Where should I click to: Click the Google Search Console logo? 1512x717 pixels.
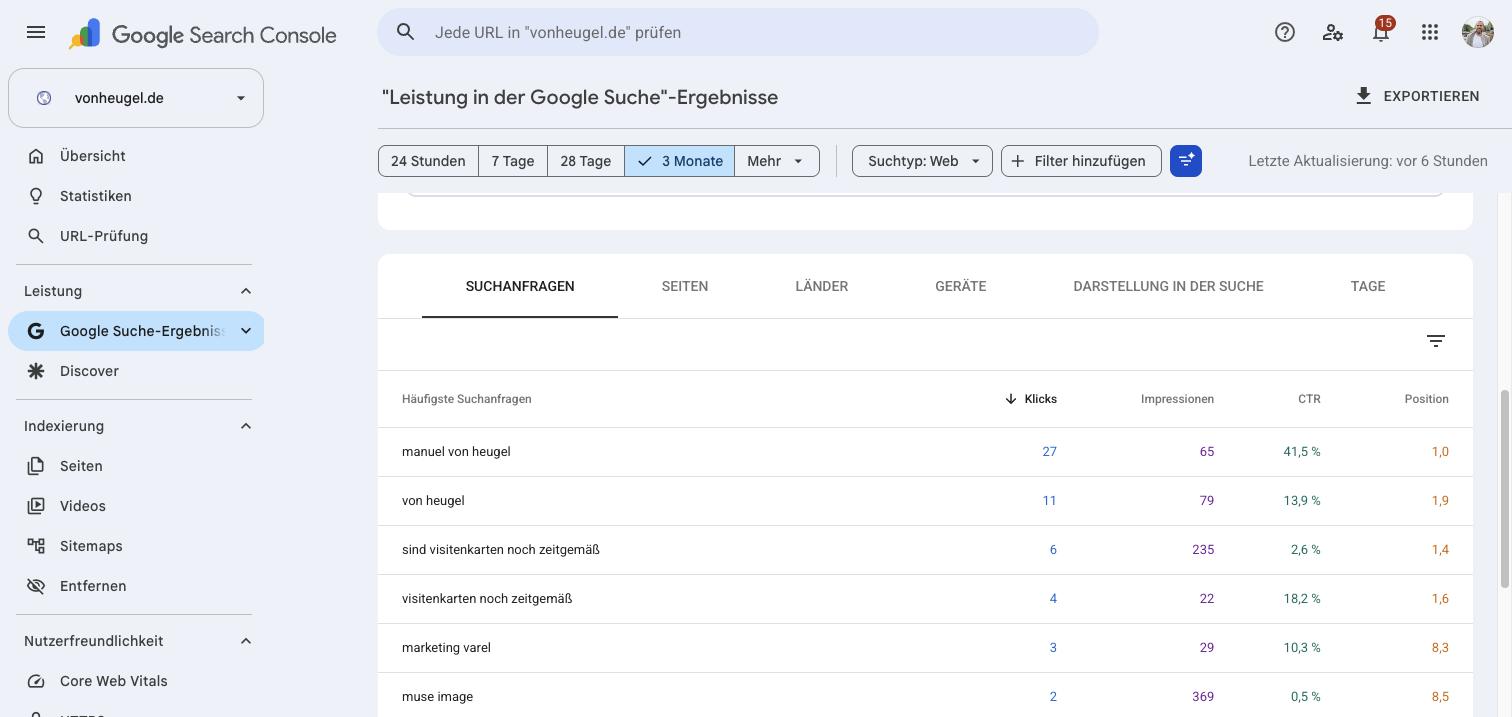pyautogui.click(x=203, y=34)
